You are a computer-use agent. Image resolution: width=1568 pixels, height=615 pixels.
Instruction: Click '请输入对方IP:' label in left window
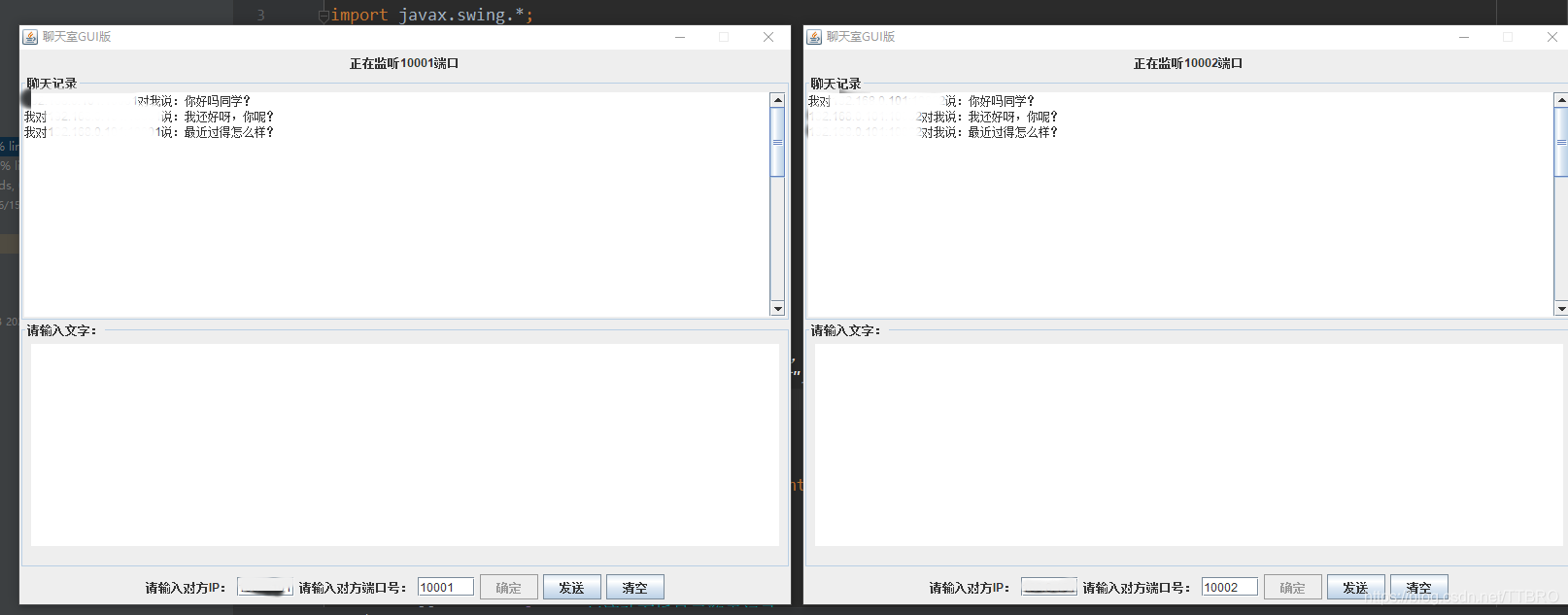pos(186,588)
